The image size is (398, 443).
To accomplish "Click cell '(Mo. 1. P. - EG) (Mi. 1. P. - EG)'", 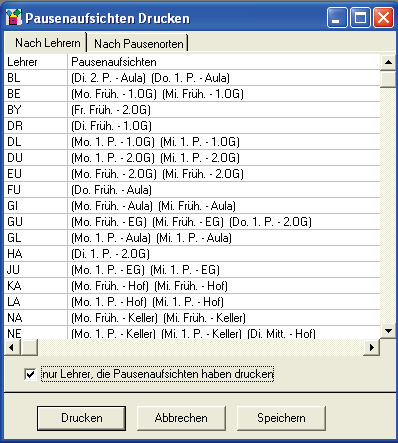I will [224, 270].
